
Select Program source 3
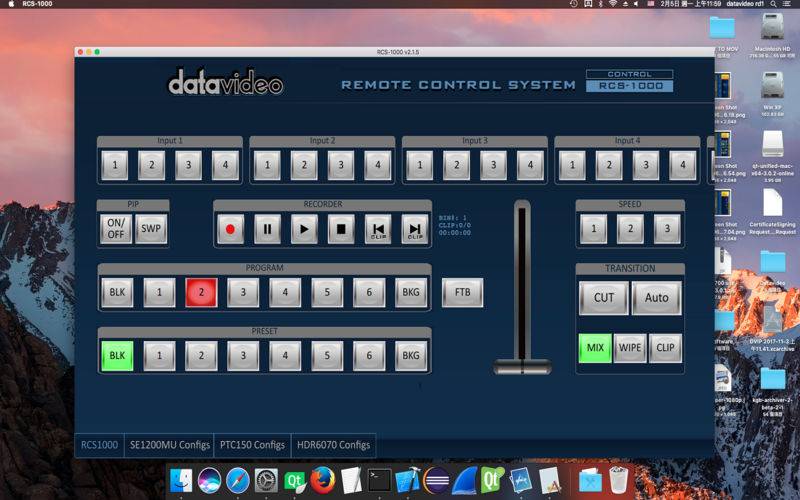pos(243,292)
